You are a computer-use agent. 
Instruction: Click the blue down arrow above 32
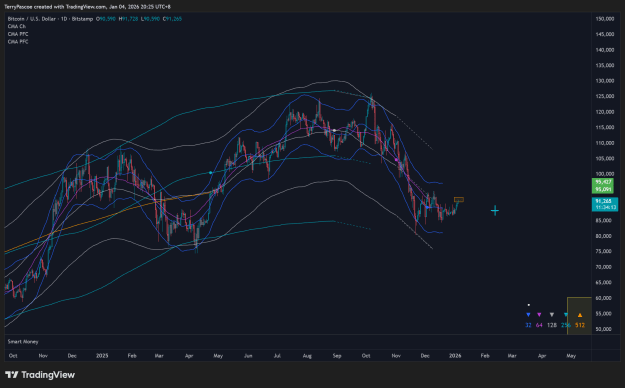(528, 315)
